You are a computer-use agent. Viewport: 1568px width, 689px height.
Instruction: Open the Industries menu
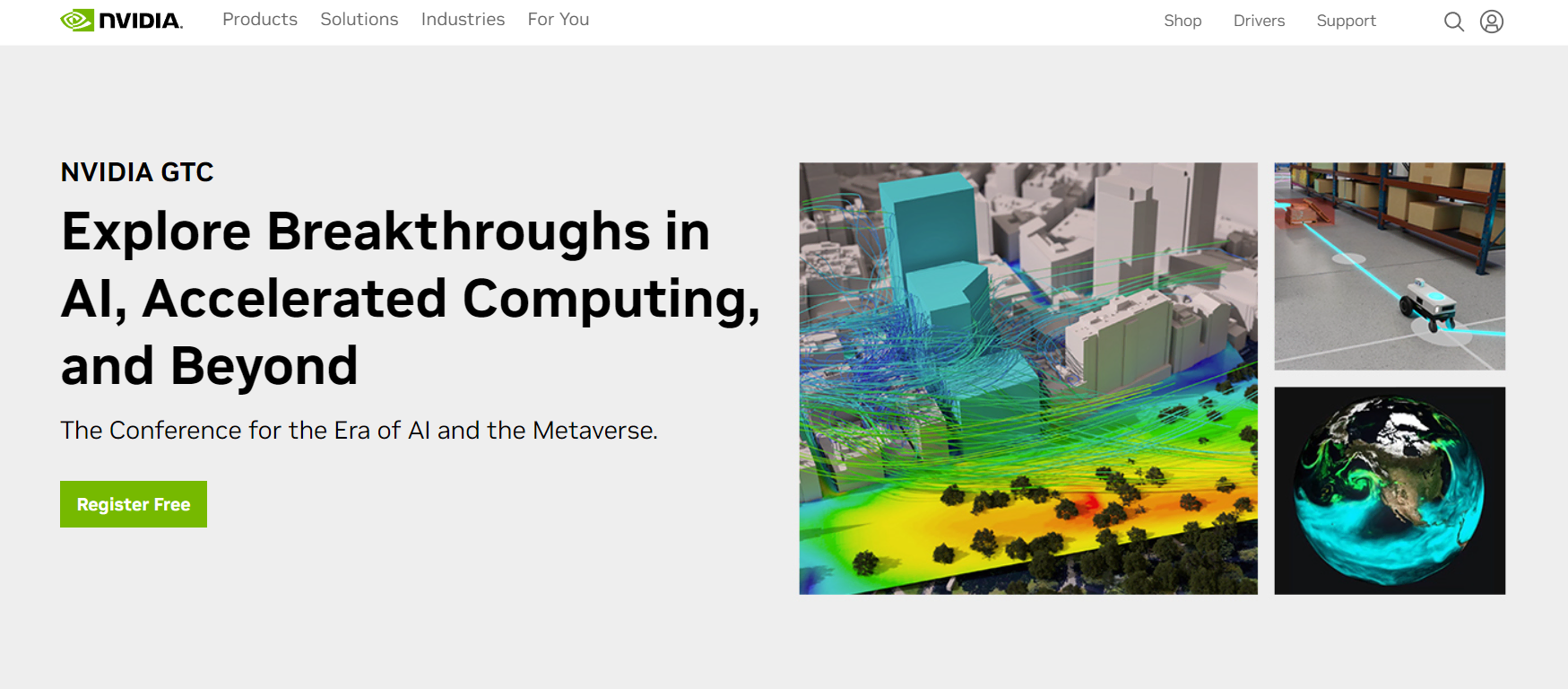point(463,20)
